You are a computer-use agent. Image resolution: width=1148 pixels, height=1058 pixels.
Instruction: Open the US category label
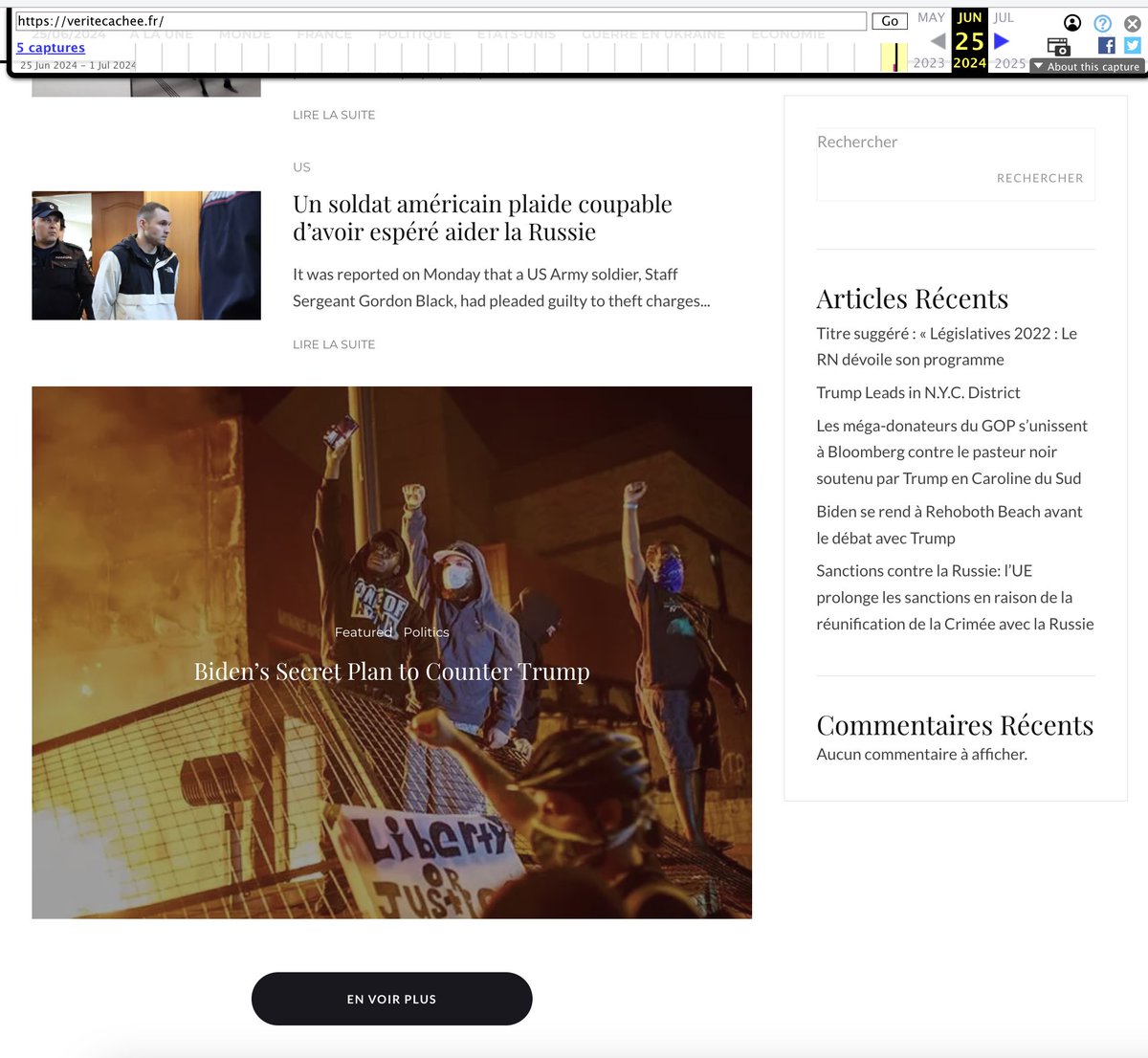click(301, 166)
